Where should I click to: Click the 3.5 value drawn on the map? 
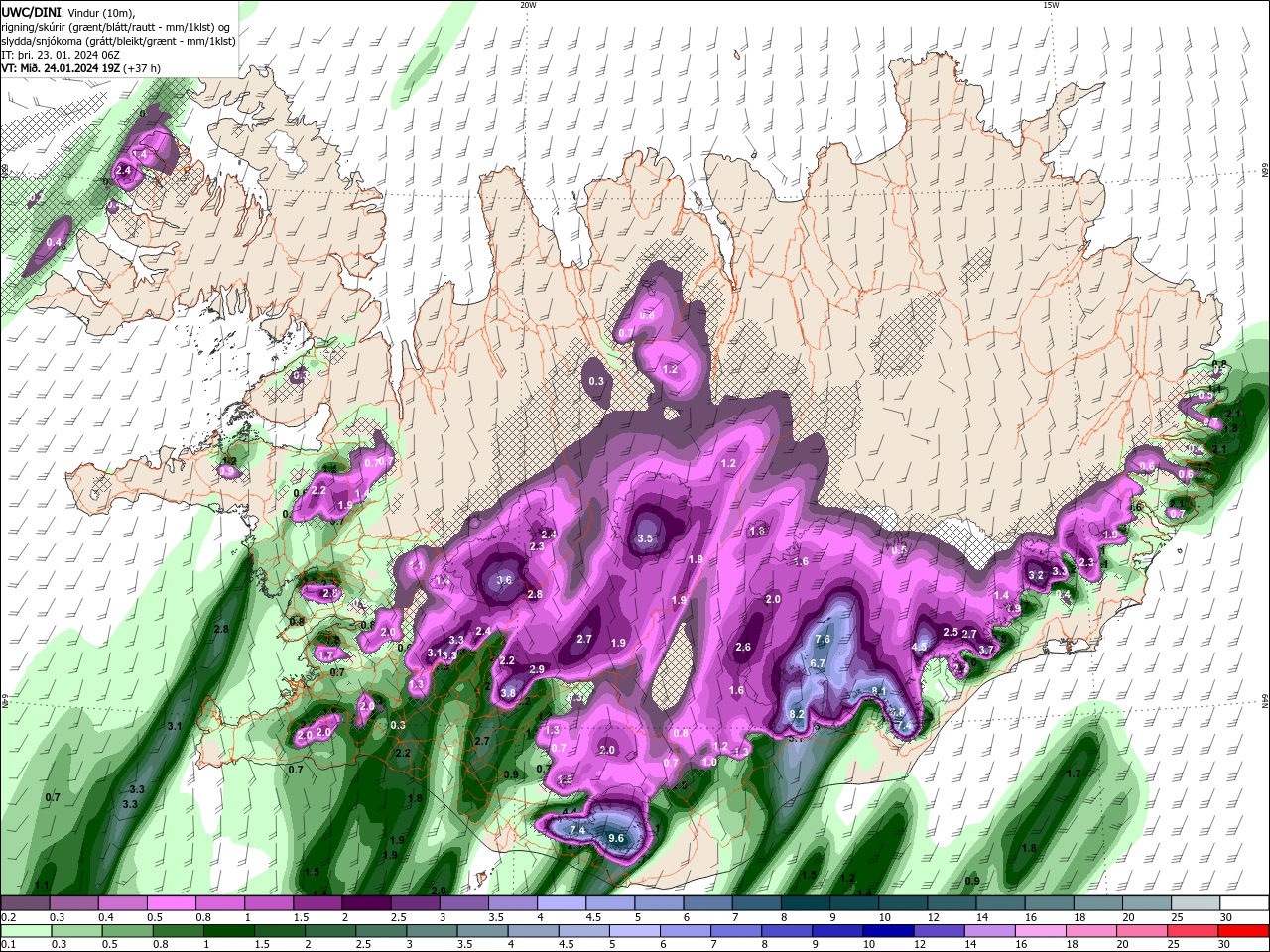point(646,539)
